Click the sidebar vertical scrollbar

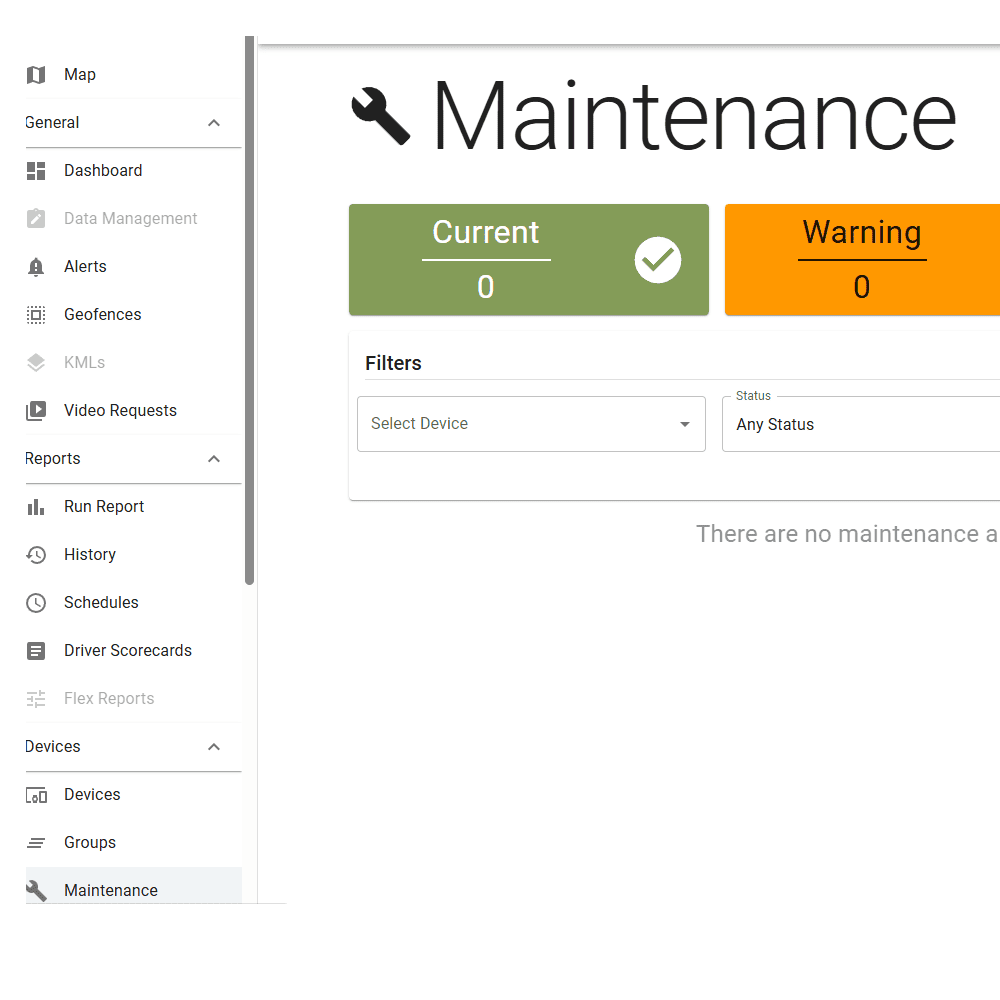250,310
